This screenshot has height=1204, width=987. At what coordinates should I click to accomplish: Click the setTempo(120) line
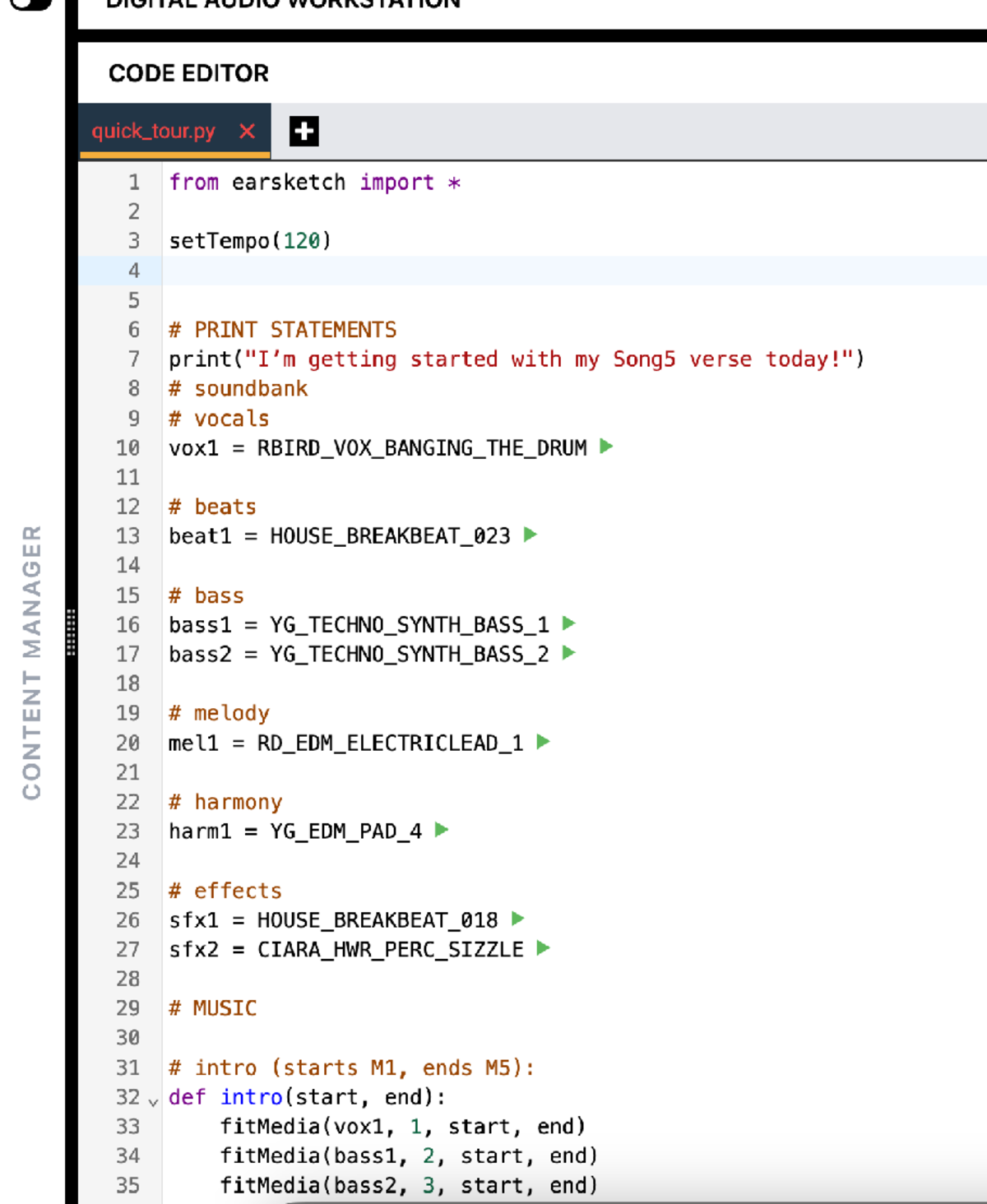point(250,241)
